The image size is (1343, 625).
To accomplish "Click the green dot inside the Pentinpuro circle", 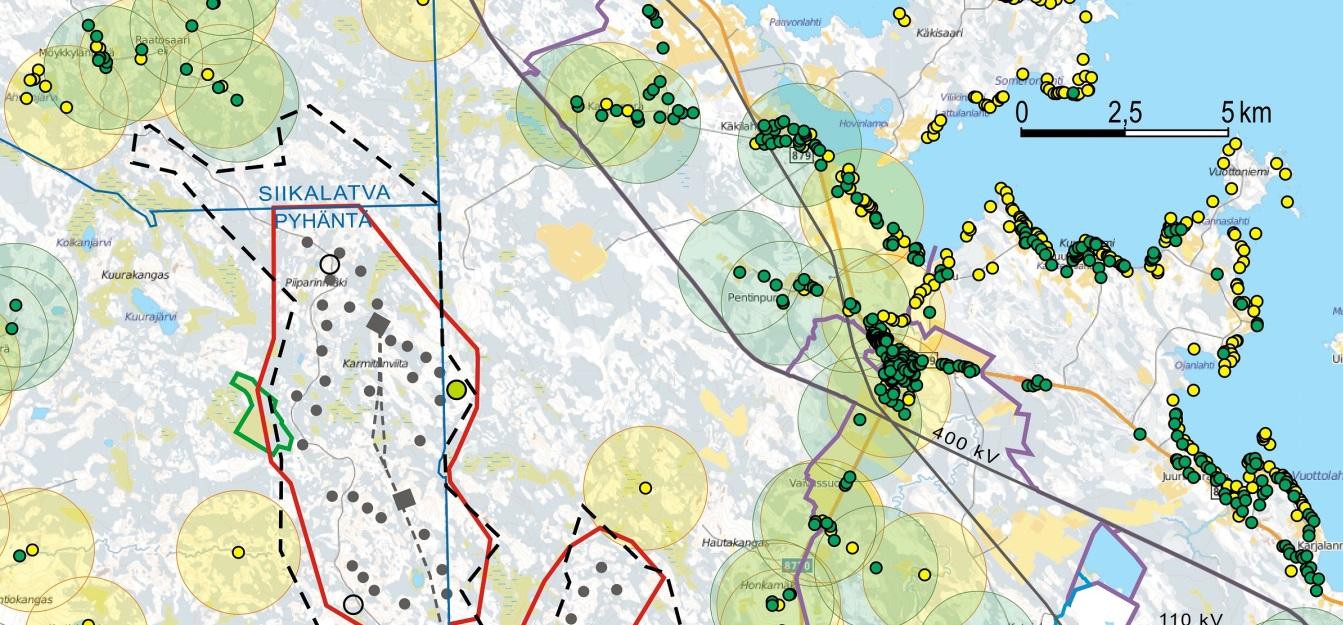I will pyautogui.click(x=739, y=272).
